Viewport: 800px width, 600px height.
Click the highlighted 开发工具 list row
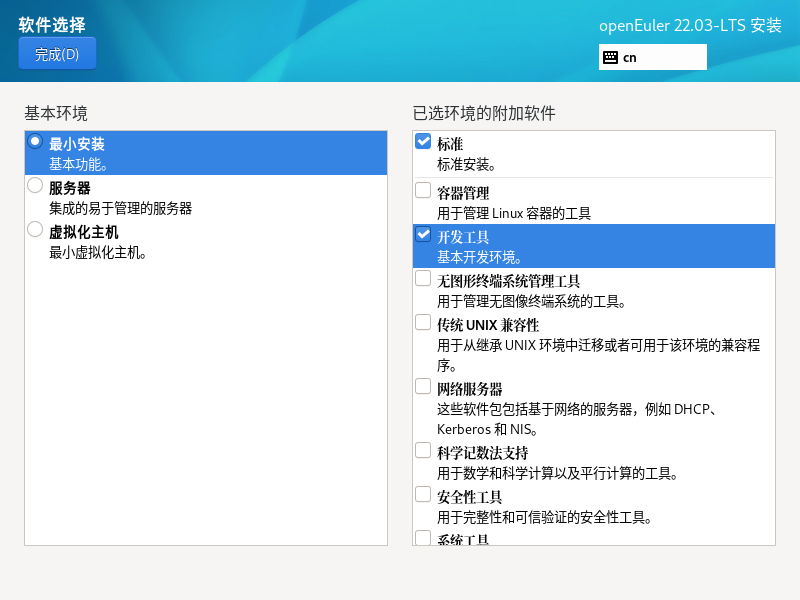[590, 245]
